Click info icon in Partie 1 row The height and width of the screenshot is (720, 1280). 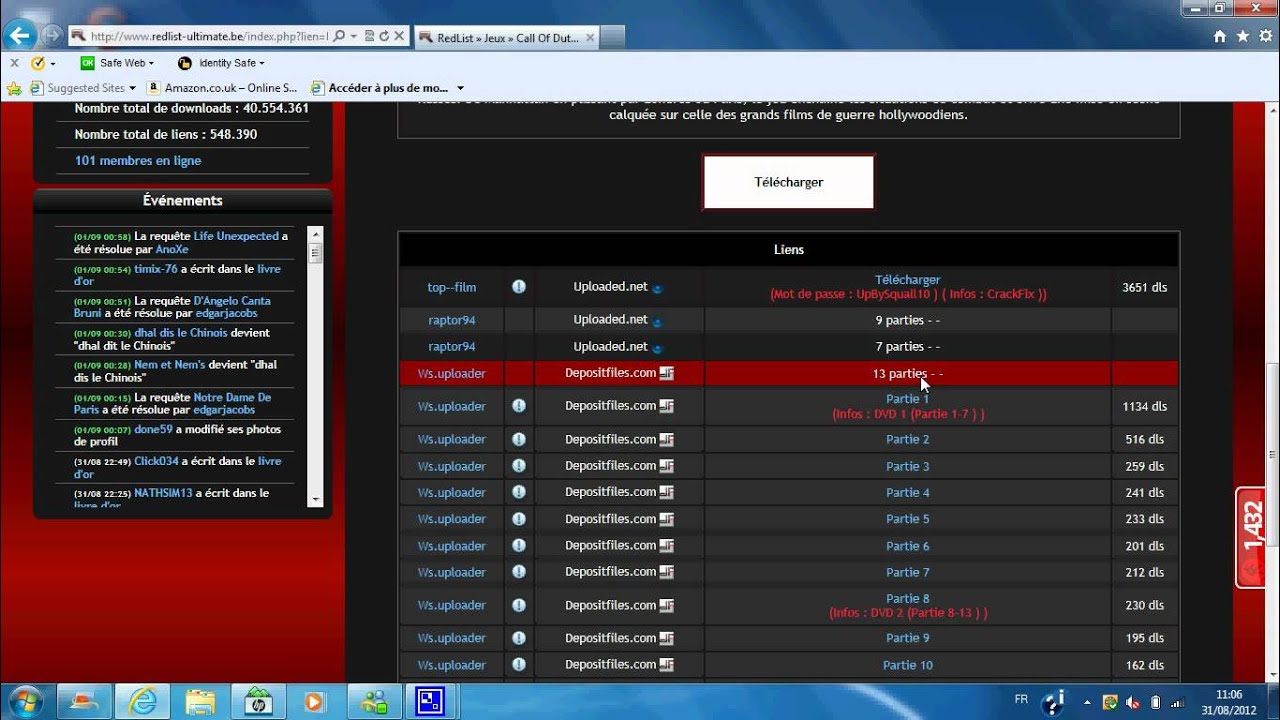[x=519, y=405]
